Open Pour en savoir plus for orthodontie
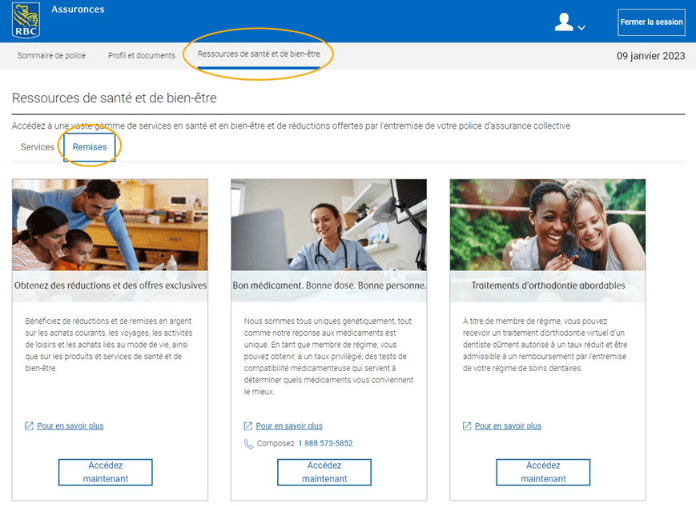This screenshot has height=506, width=696. pos(508,426)
